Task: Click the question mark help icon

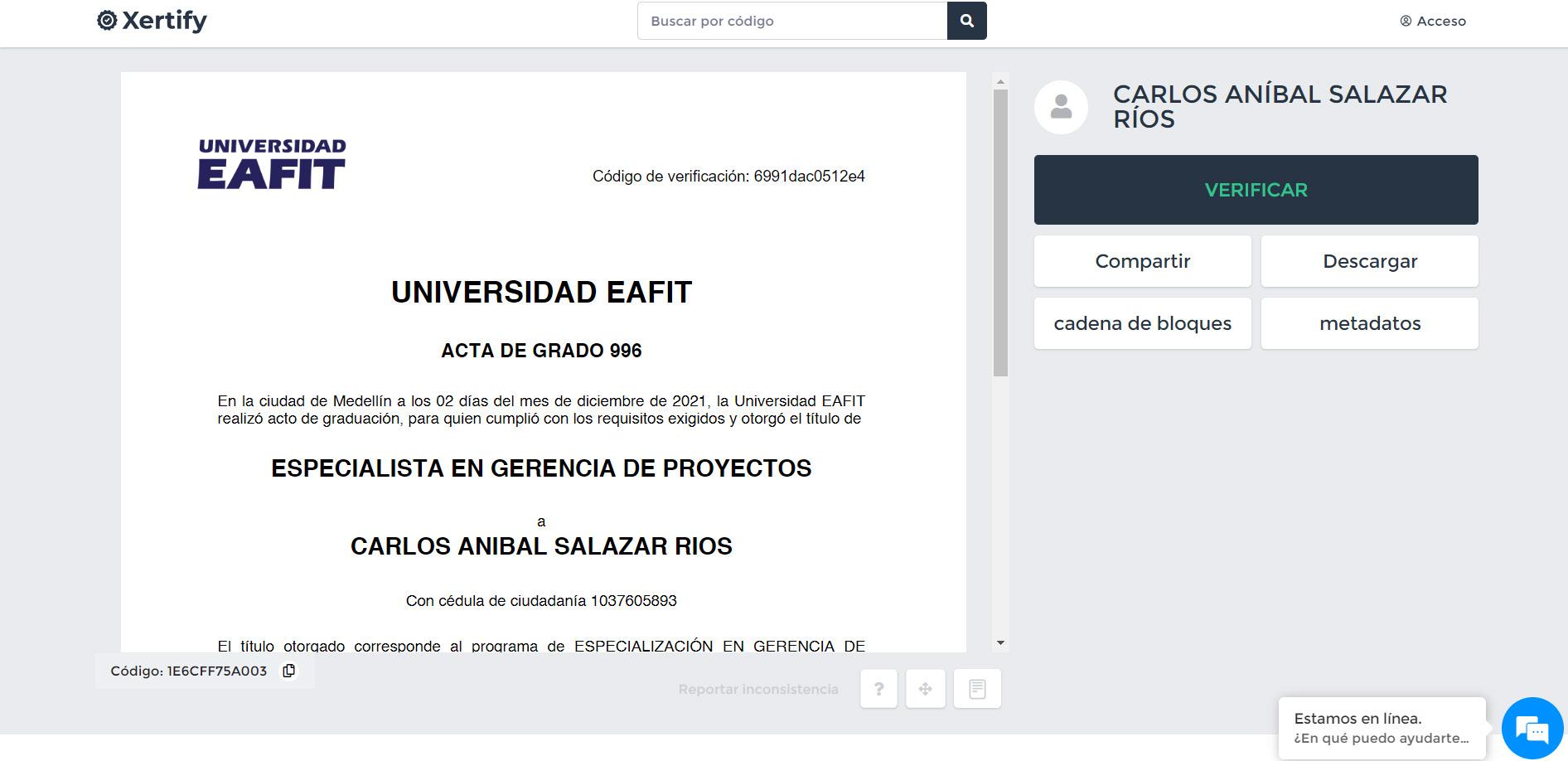Action: pos(878,689)
